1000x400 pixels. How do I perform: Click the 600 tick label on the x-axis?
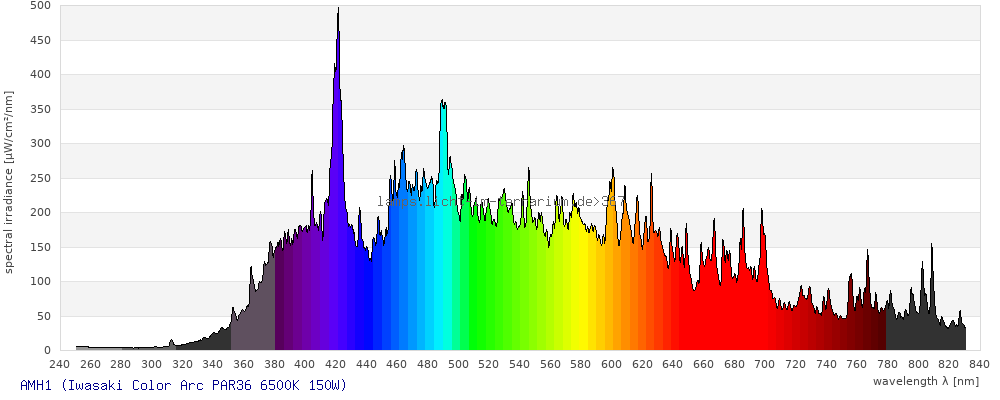click(611, 364)
